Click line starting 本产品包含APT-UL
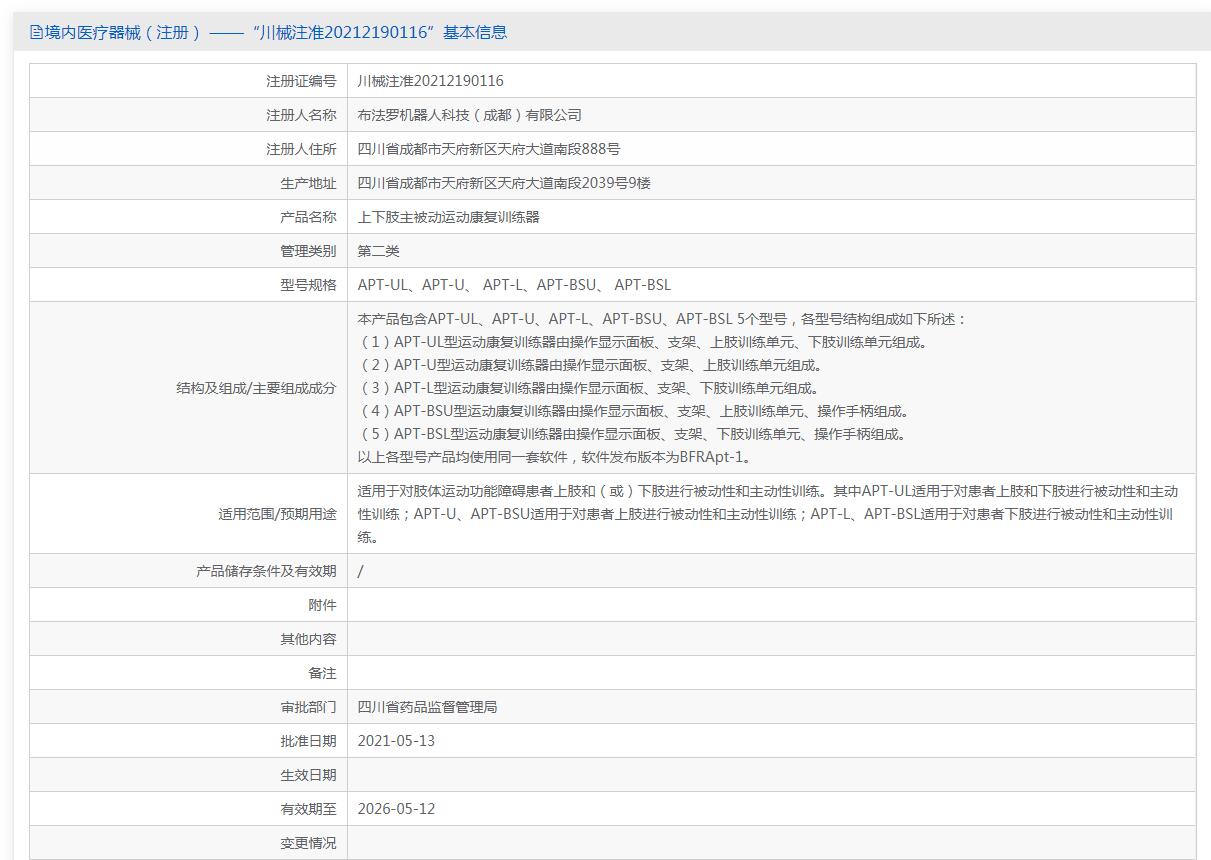1211x860 pixels. pyautogui.click(x=662, y=320)
